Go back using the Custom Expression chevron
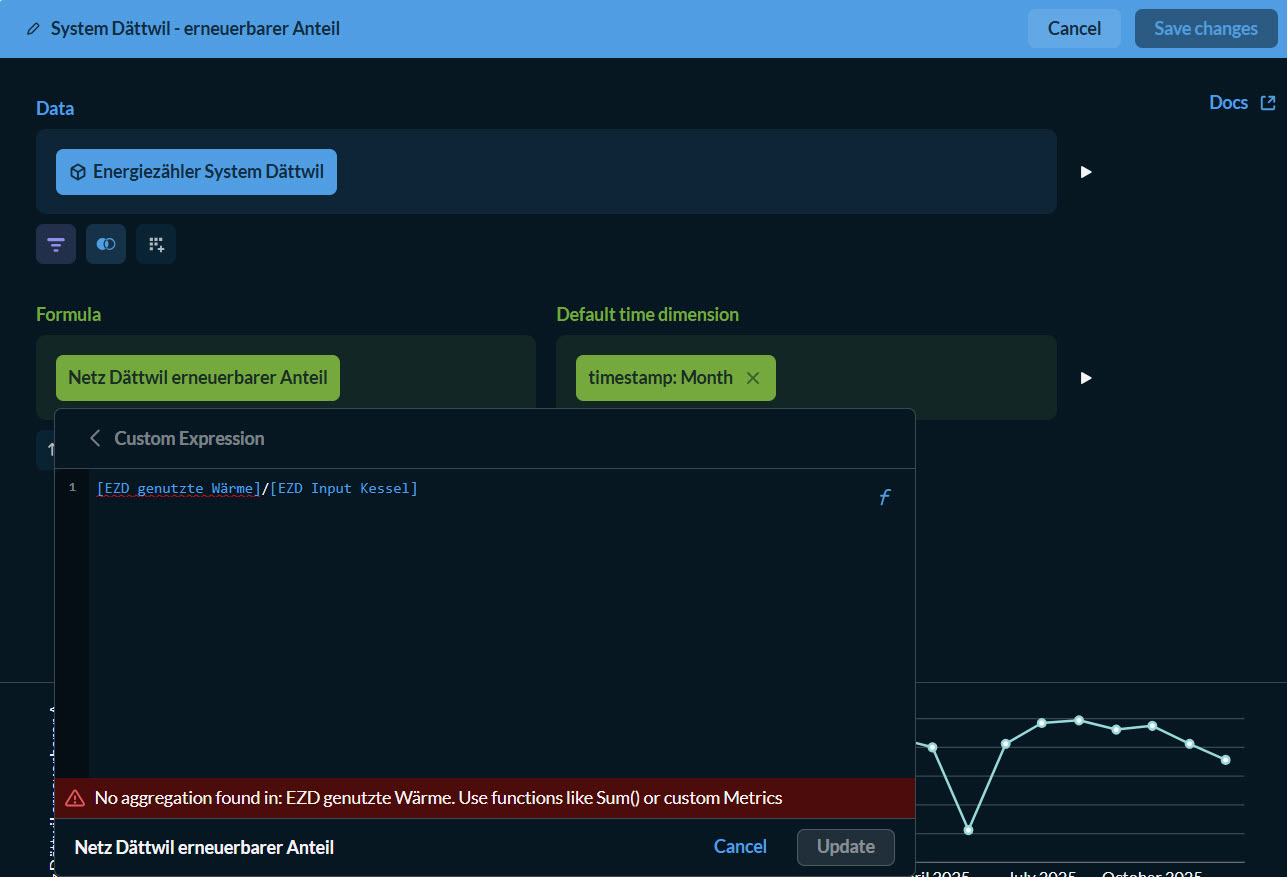The height and width of the screenshot is (877, 1287). pos(95,438)
